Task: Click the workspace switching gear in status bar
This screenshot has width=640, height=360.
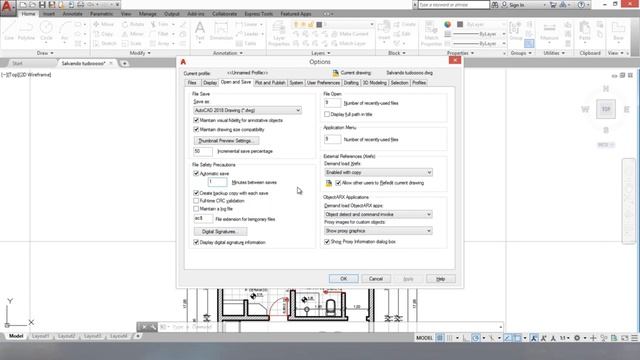Action: (577, 338)
